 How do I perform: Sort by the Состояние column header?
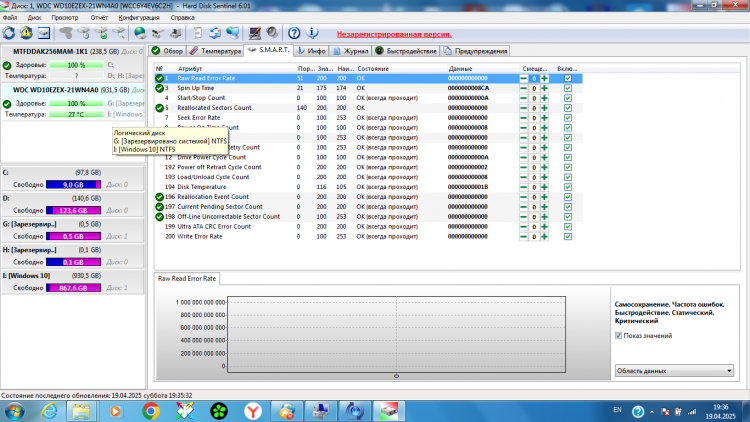[373, 69]
